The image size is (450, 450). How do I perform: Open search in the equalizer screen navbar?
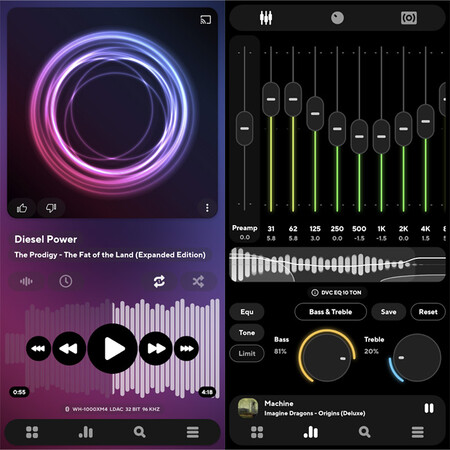click(364, 432)
